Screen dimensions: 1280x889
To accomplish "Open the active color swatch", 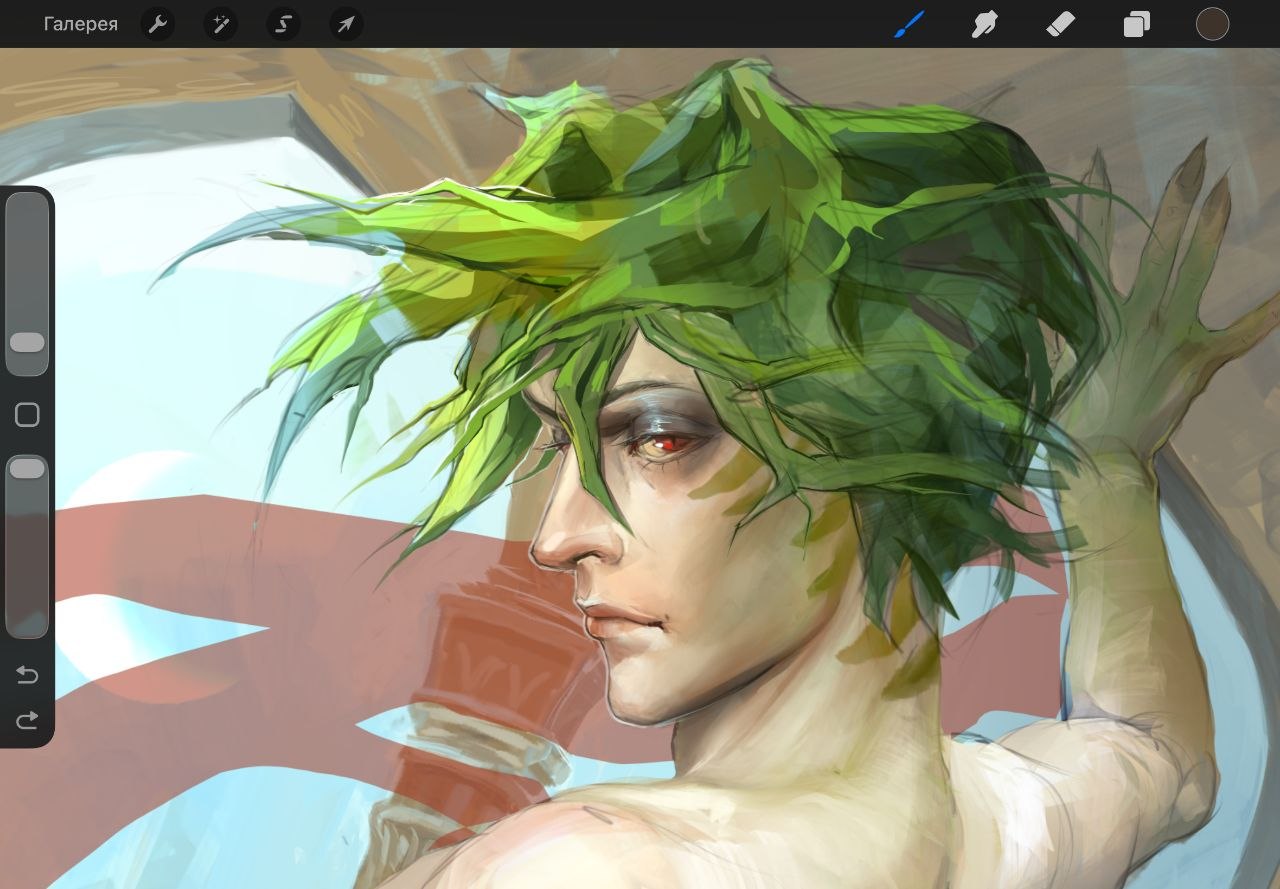I will 1212,24.
